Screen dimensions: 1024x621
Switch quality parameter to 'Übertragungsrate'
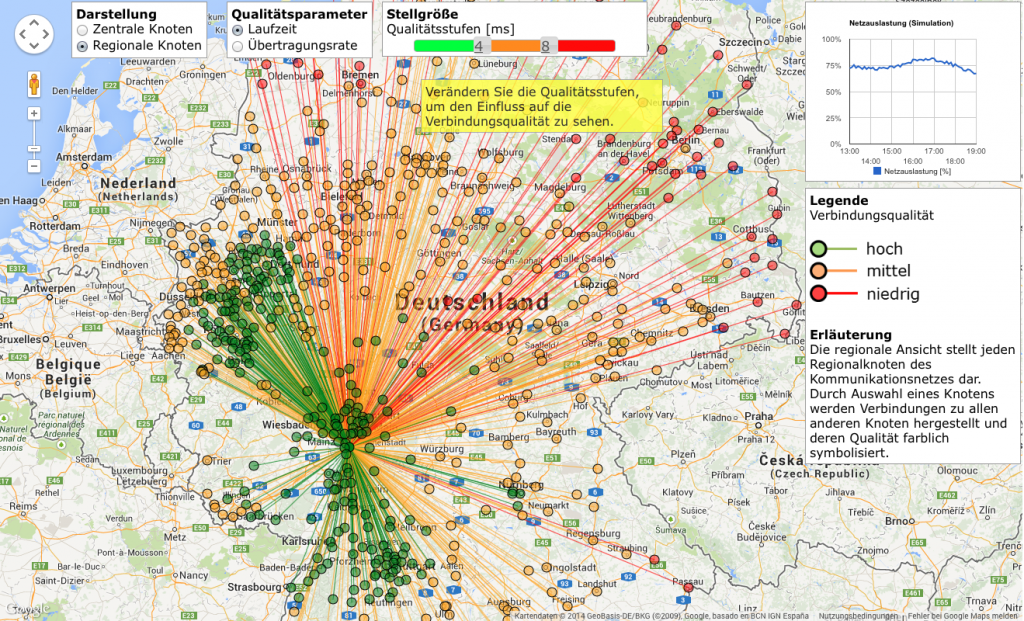[237, 46]
